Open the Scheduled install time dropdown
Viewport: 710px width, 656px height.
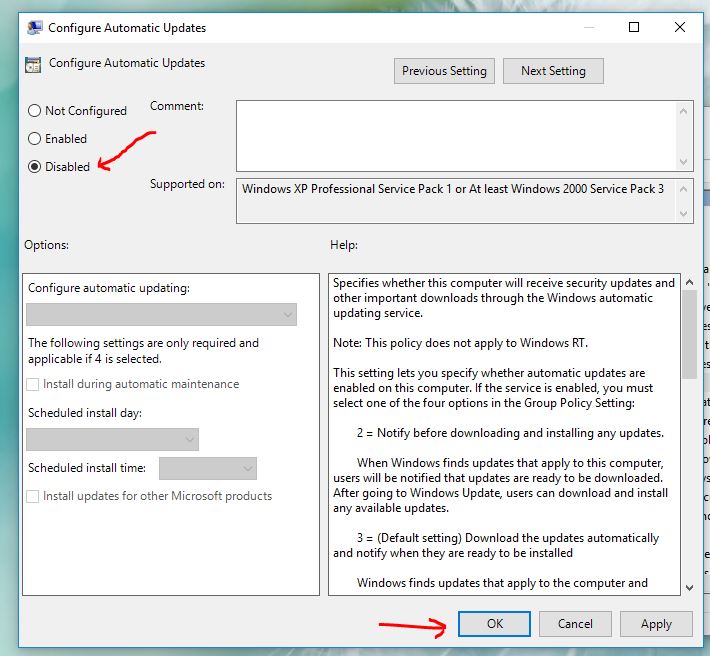[208, 468]
